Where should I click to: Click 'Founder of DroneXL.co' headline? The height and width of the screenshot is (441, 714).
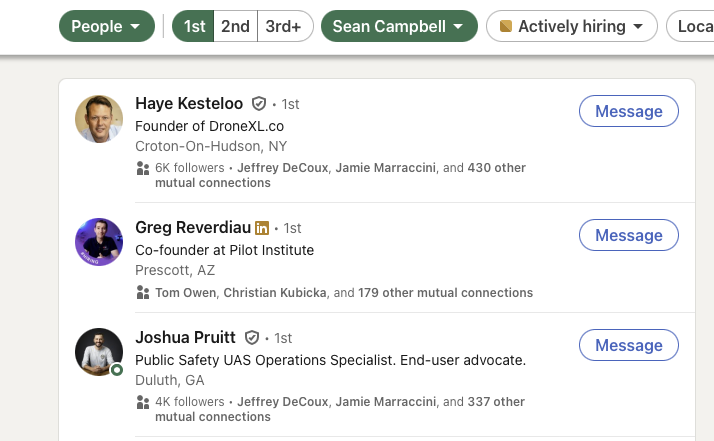[x=209, y=126]
